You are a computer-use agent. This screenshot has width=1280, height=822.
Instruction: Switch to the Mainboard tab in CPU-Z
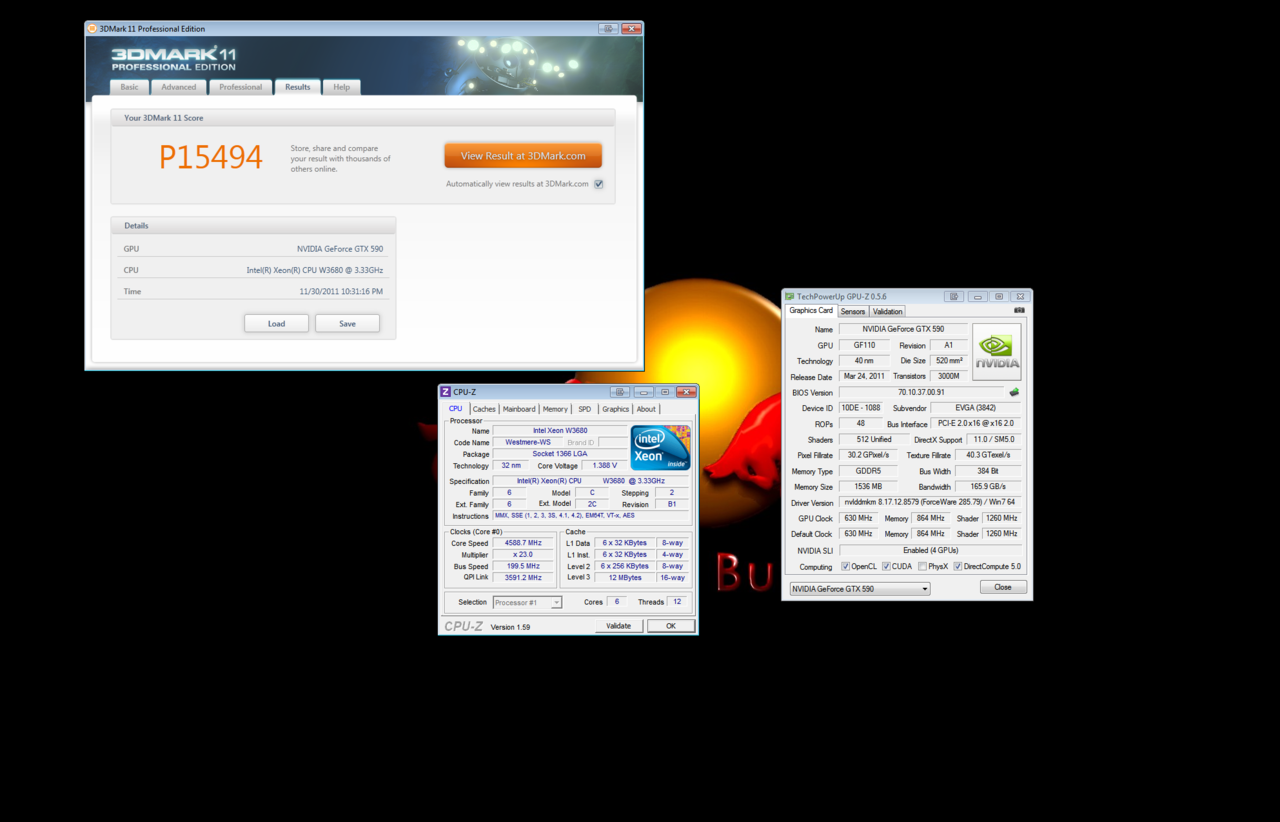pos(519,409)
